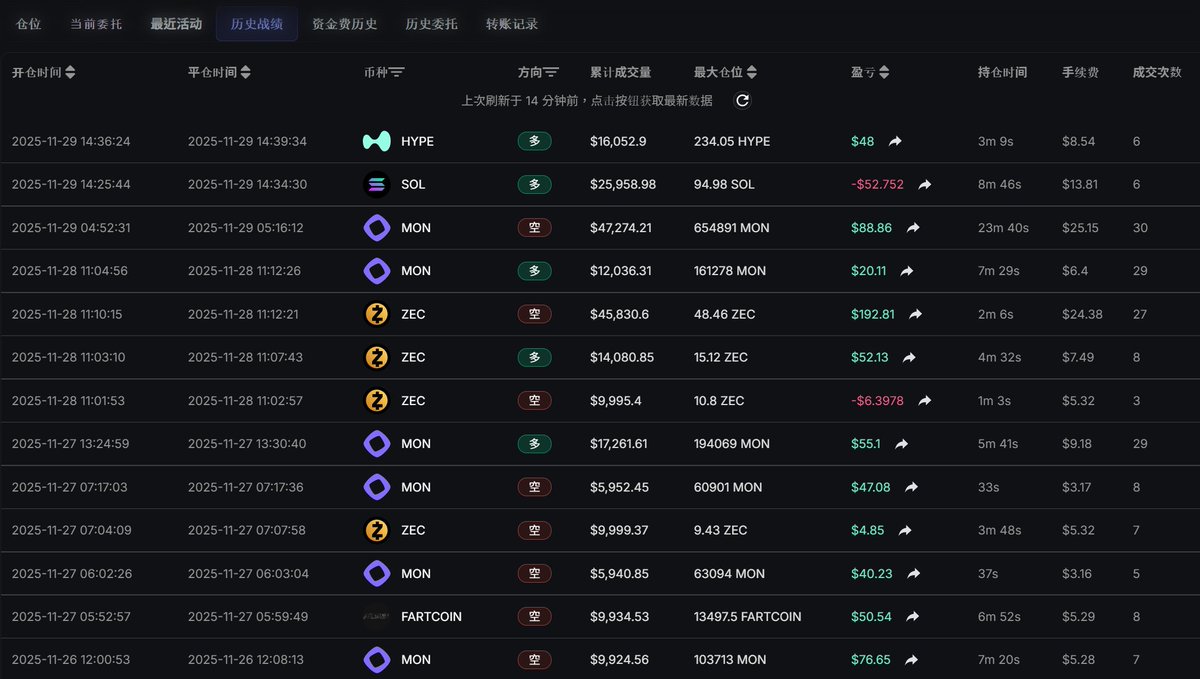The height and width of the screenshot is (679, 1200).
Task: Click the FARTCOIN coin icon
Action: 376,617
